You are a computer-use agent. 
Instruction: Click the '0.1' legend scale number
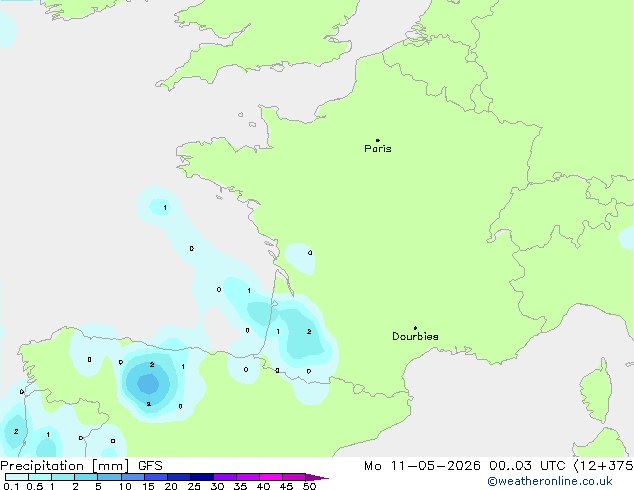(x=11, y=486)
